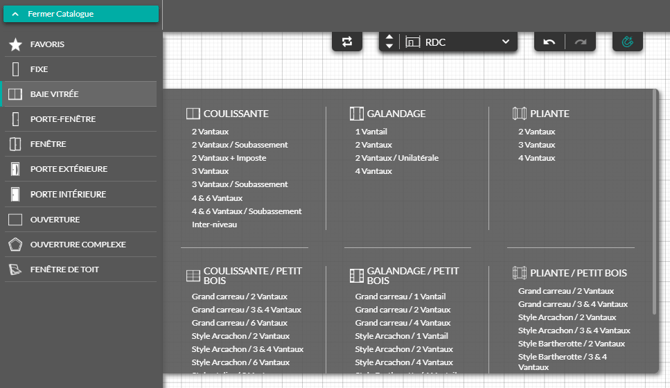Image resolution: width=670 pixels, height=388 pixels.
Task: Click the Galandage heading icon
Action: 356,114
